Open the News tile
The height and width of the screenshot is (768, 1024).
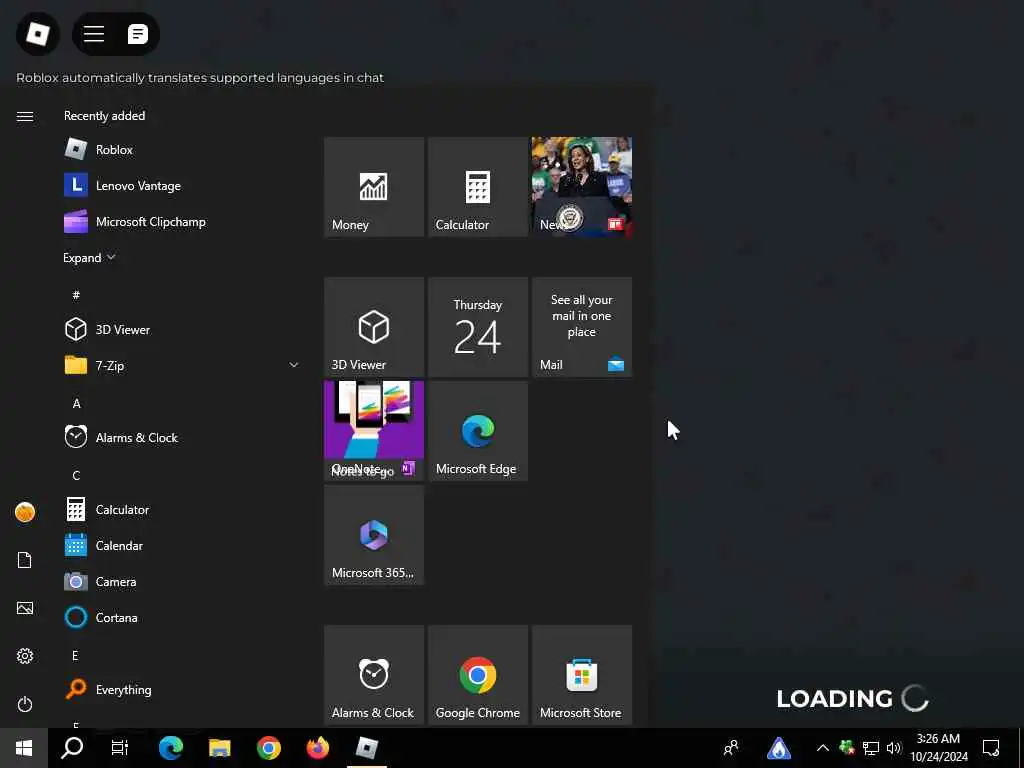point(581,187)
